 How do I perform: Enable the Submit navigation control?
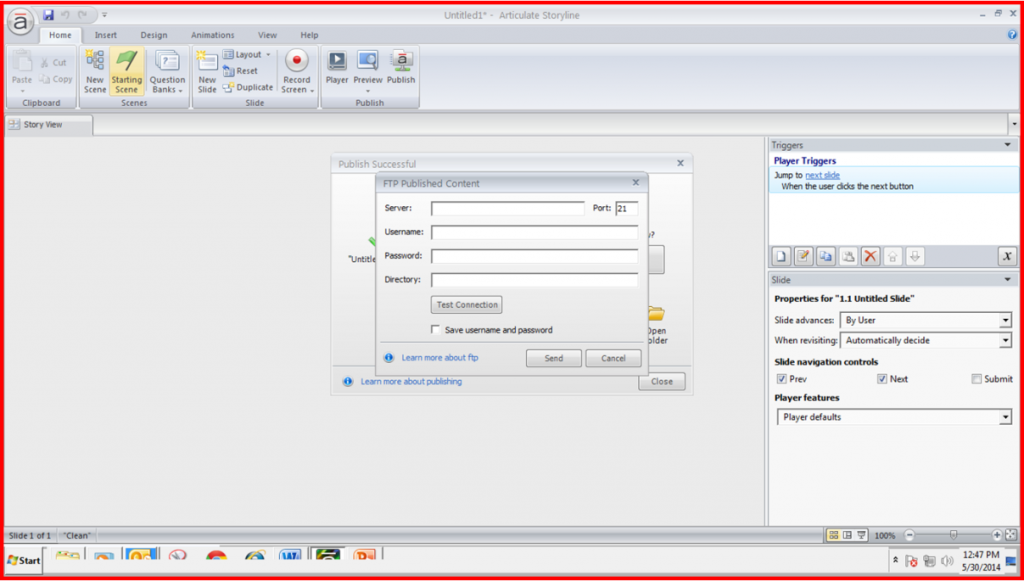[976, 379]
